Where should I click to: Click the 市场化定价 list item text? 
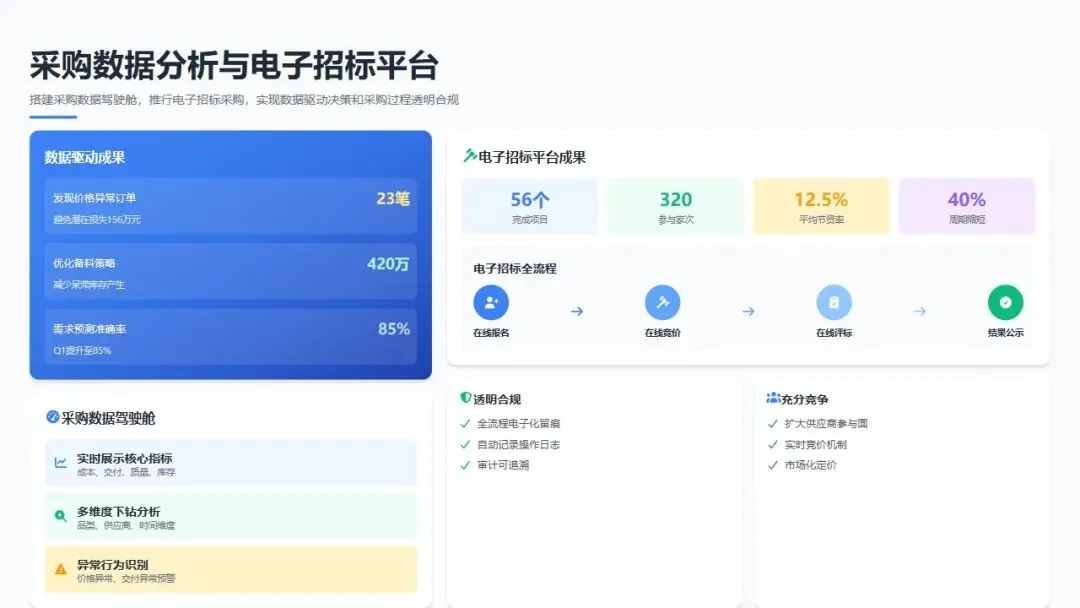(x=811, y=465)
